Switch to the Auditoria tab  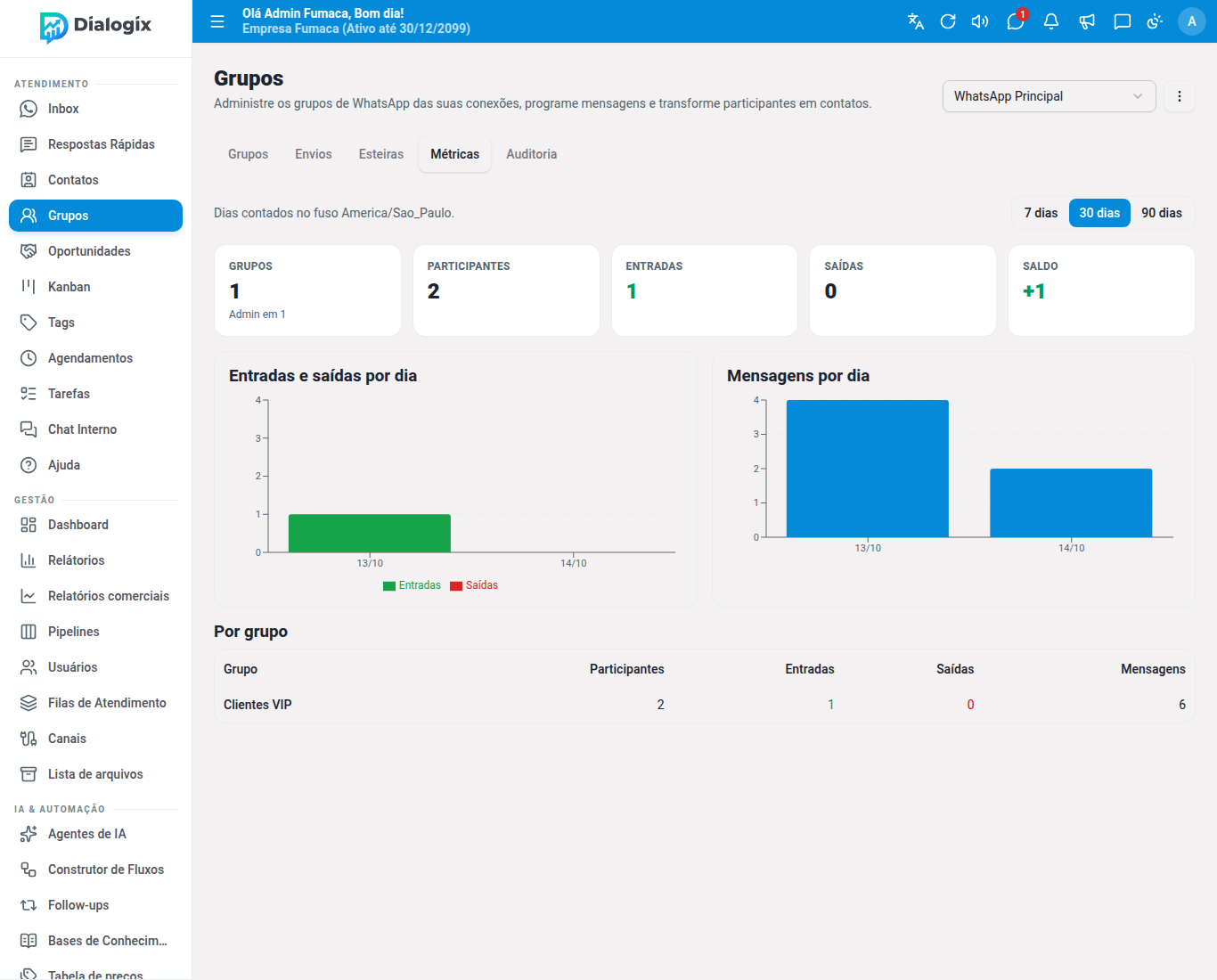pos(532,154)
